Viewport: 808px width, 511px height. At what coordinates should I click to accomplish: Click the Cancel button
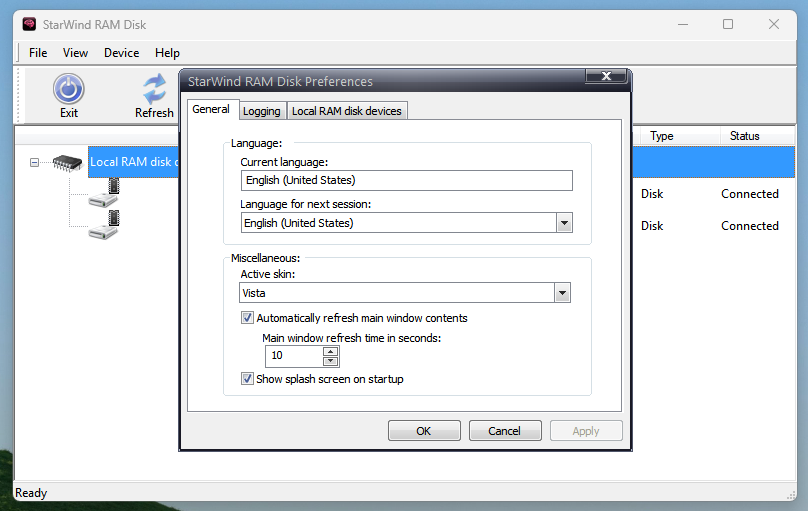505,431
